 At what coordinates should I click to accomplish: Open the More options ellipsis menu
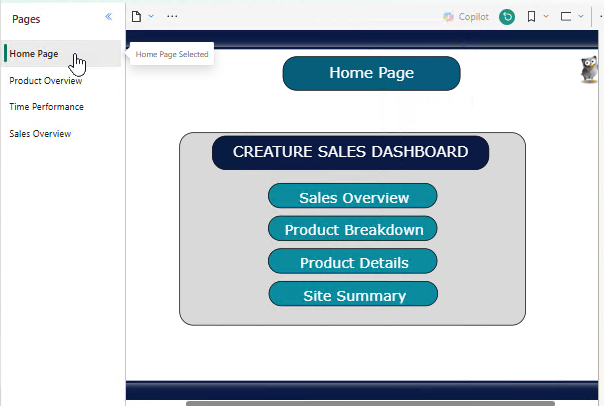click(x=172, y=16)
